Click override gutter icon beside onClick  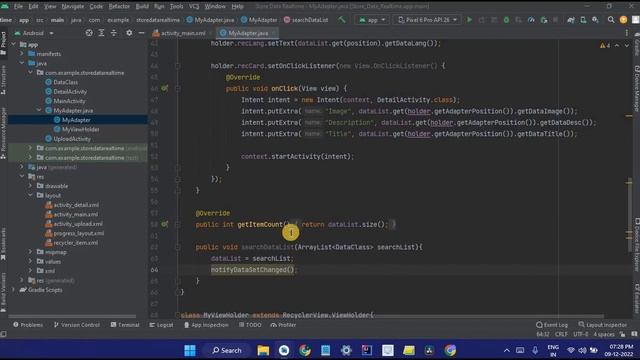(x=164, y=88)
